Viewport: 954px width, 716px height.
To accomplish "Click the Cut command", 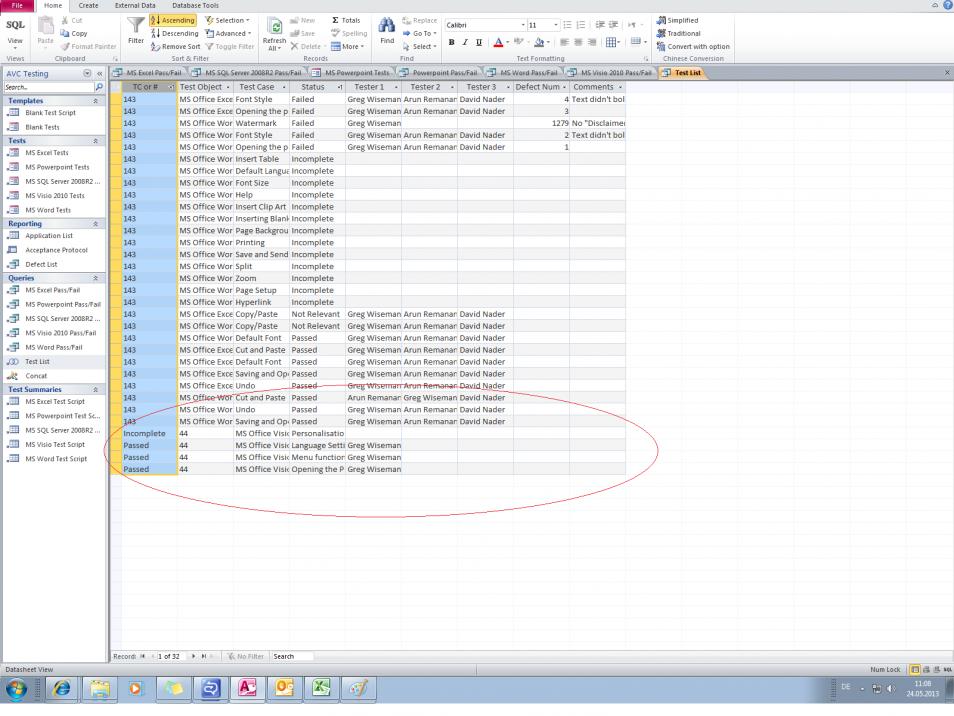I will tap(72, 20).
